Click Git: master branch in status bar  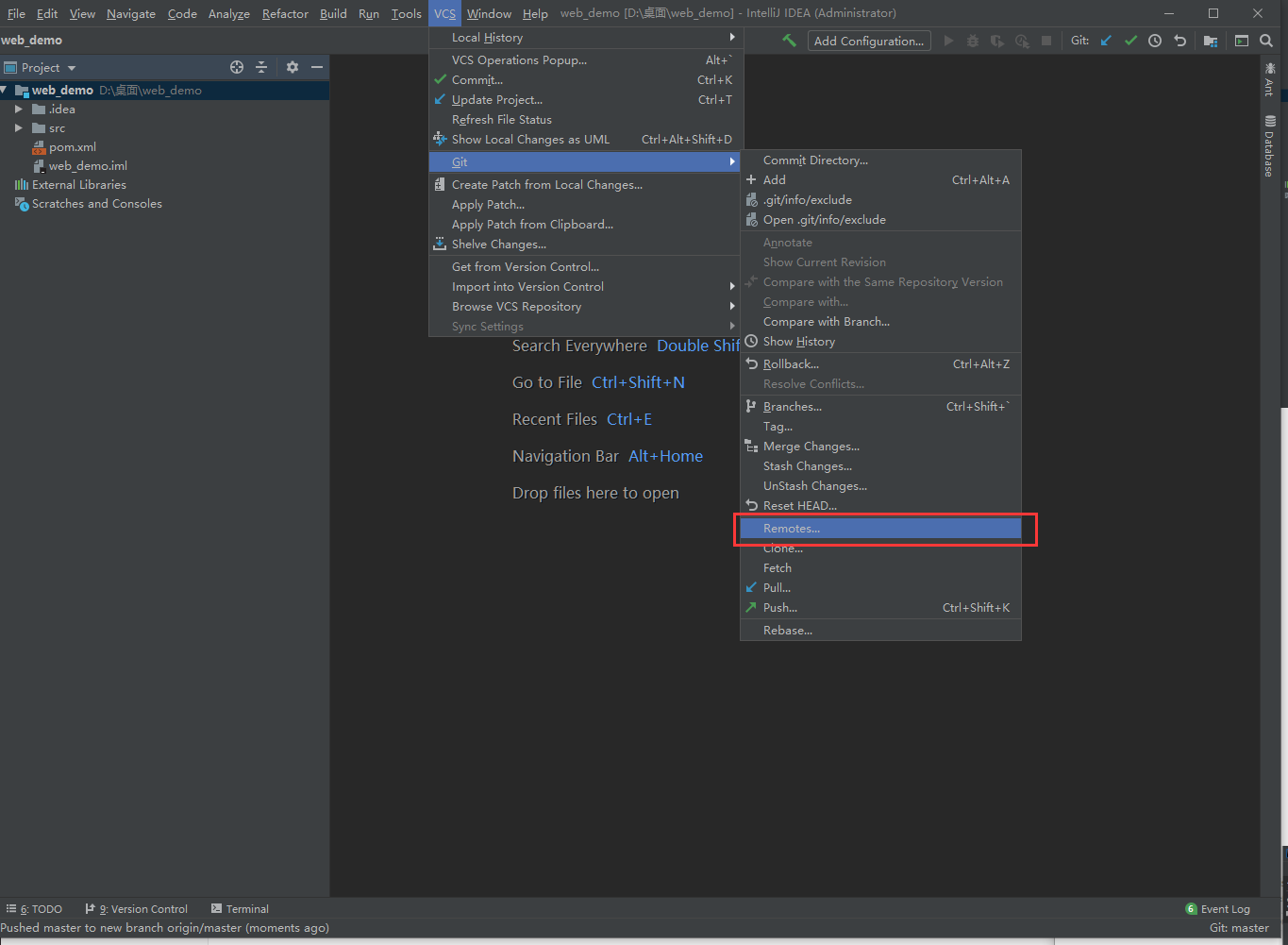[x=1239, y=928]
